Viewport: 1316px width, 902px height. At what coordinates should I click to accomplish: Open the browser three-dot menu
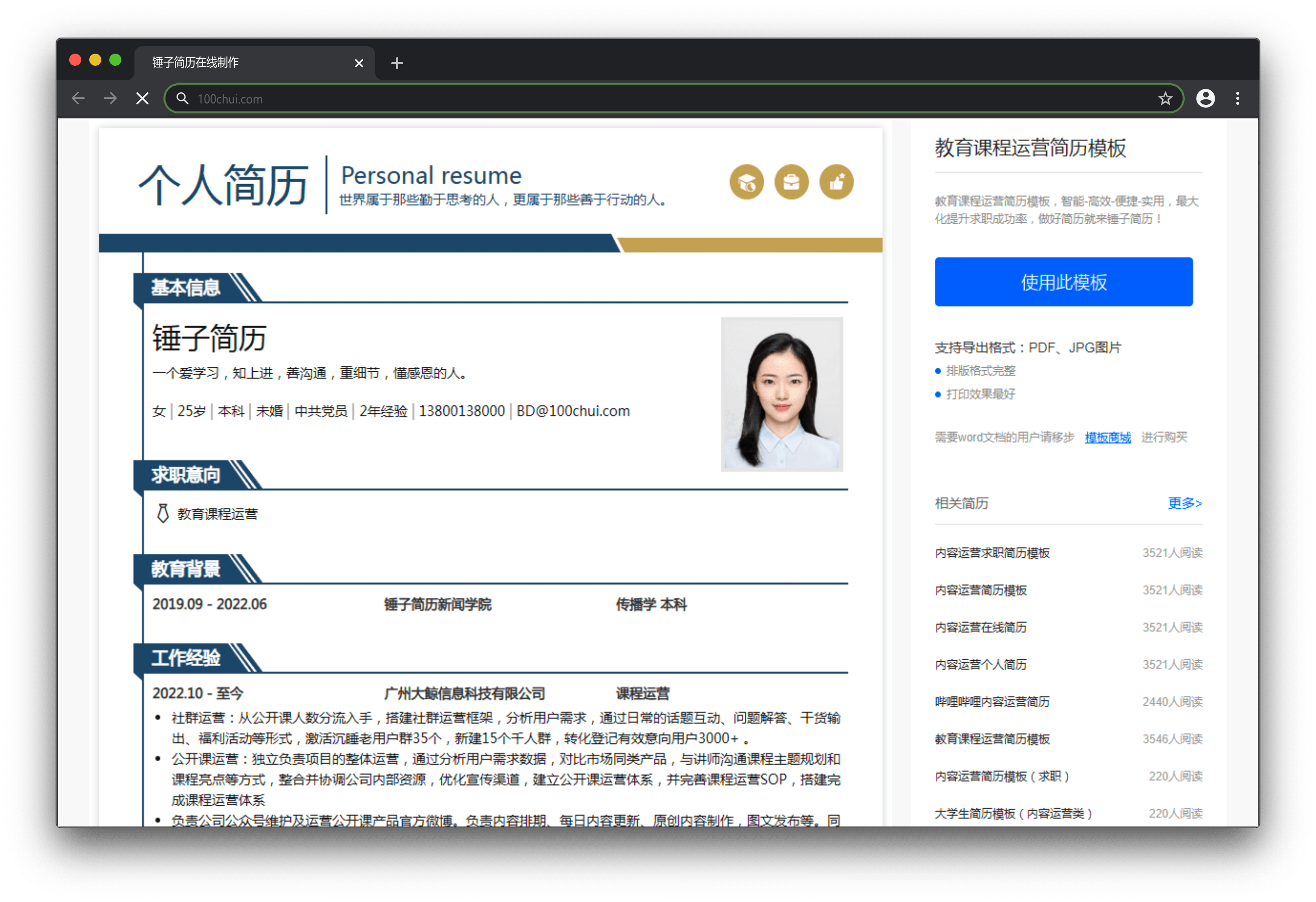1237,99
